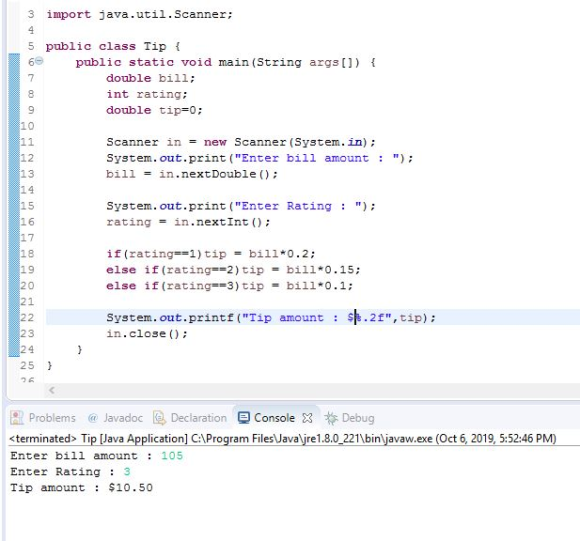Click the Declaration view icon
Image resolution: width=580 pixels, height=541 pixels.
(x=159, y=418)
